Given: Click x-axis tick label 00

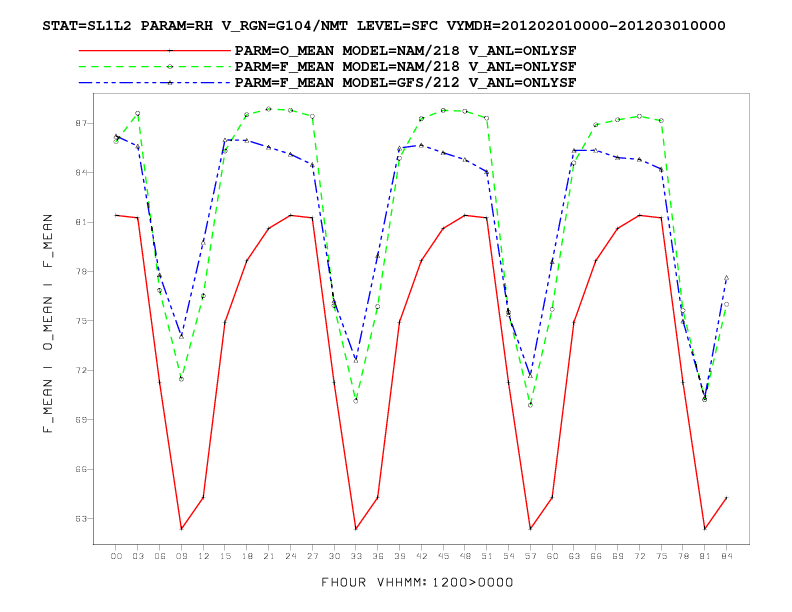Looking at the screenshot, I should pyautogui.click(x=116, y=556).
